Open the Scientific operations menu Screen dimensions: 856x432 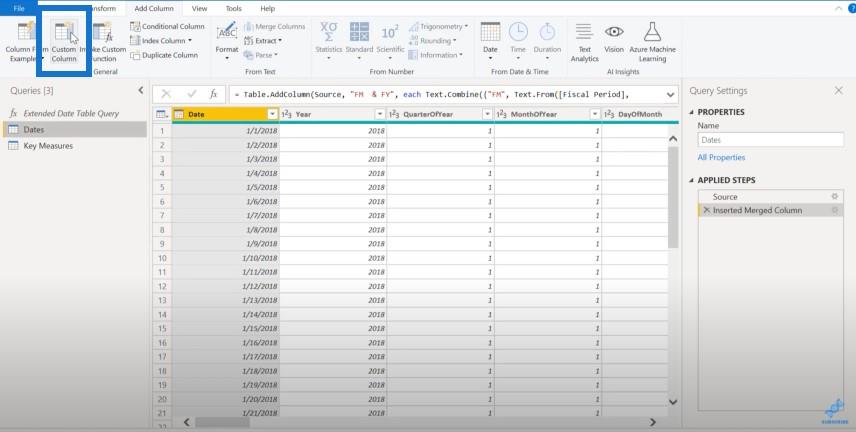coord(390,42)
